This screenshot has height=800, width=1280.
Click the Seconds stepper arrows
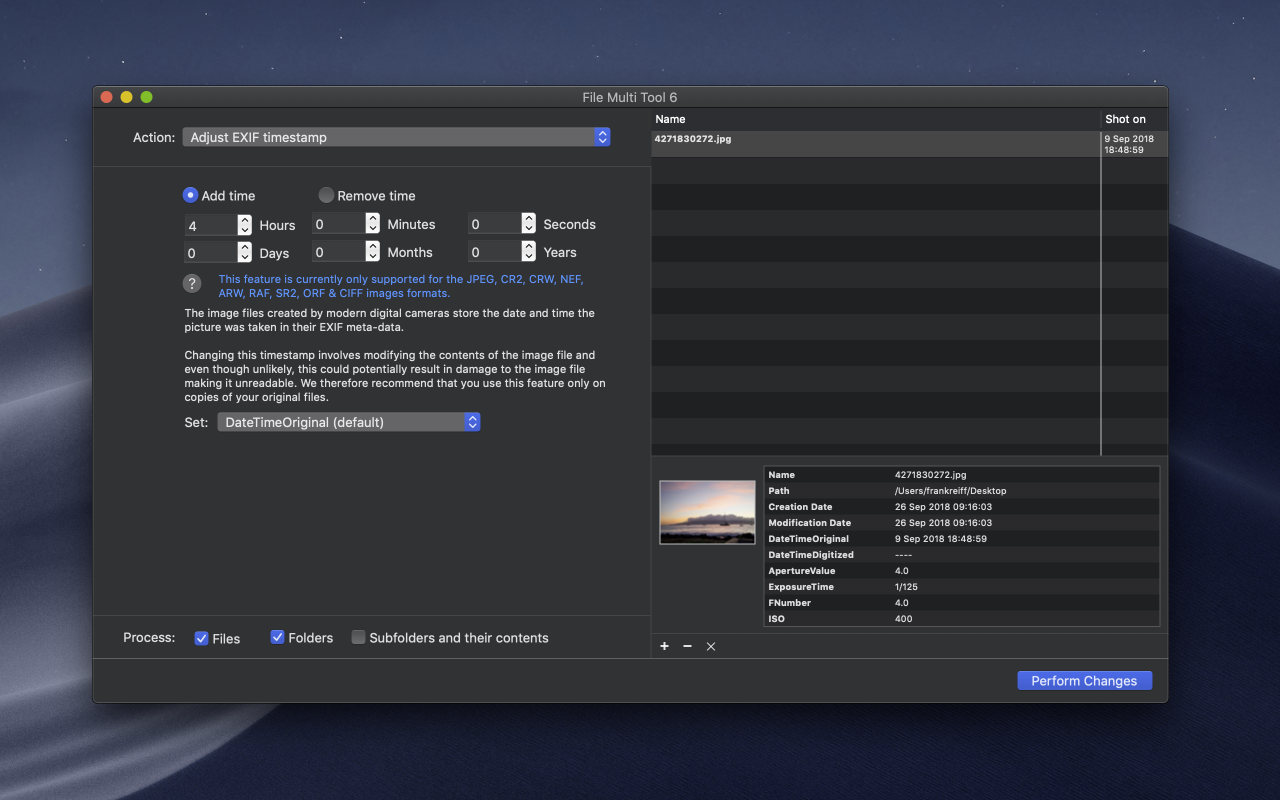pos(529,224)
